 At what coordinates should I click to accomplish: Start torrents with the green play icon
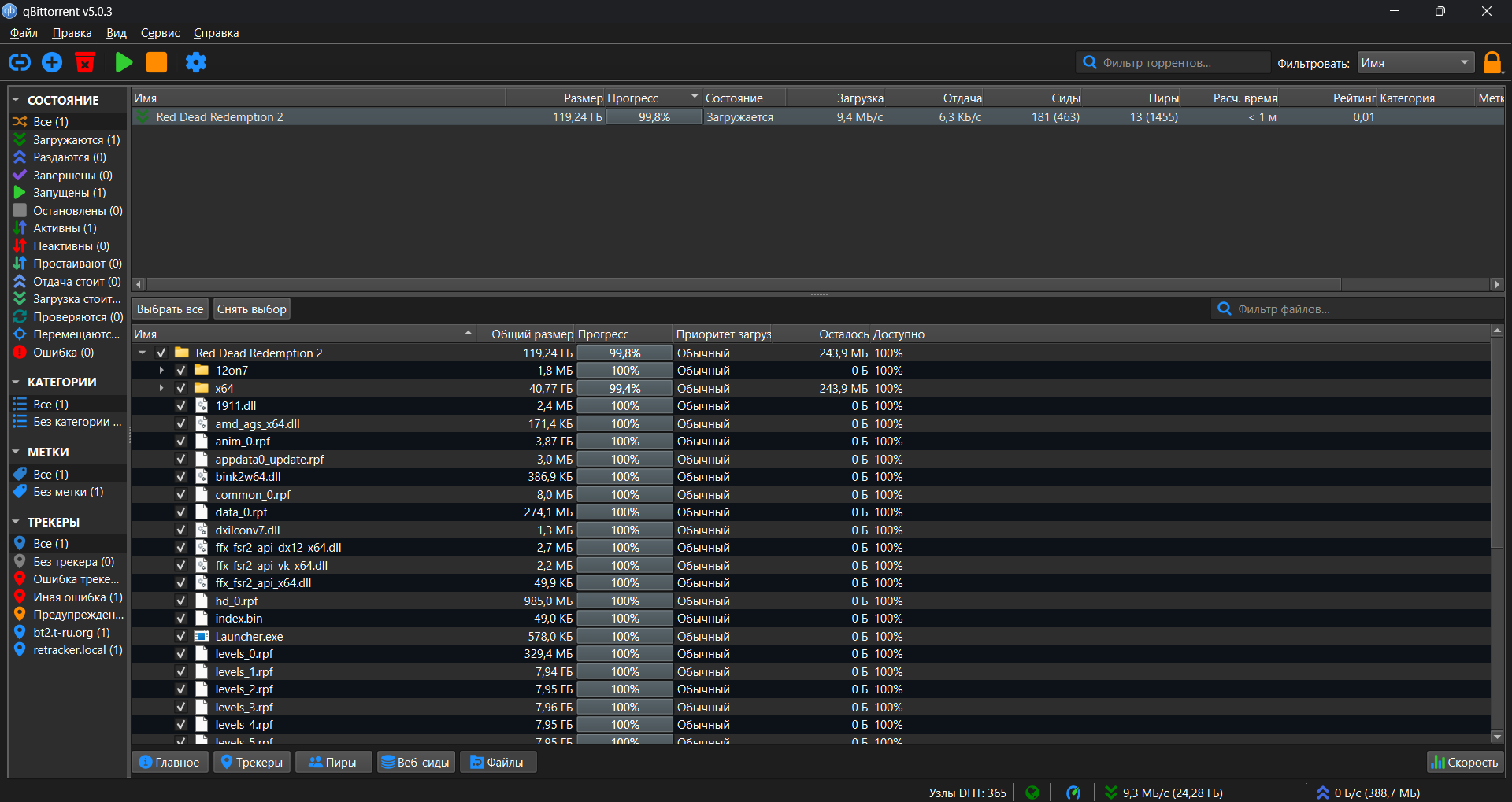click(124, 62)
